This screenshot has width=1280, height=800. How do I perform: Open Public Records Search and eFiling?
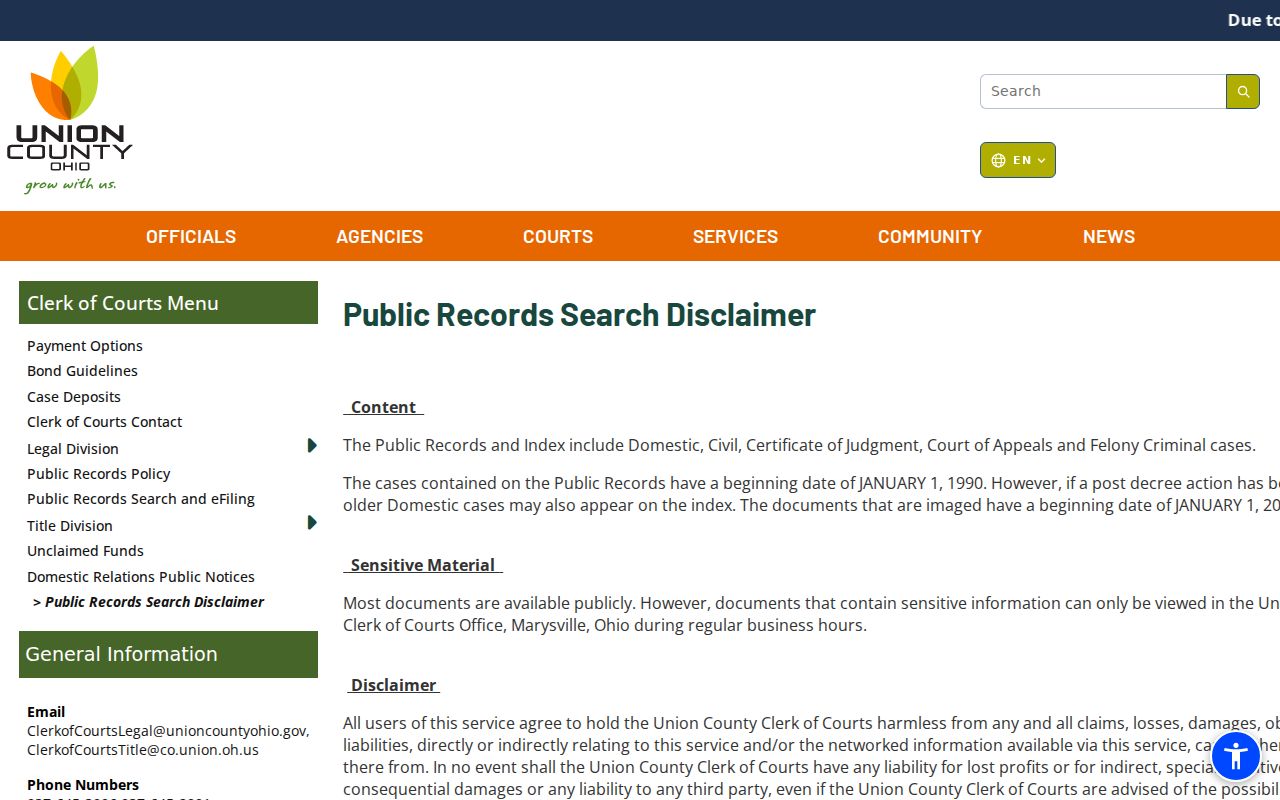[141, 499]
